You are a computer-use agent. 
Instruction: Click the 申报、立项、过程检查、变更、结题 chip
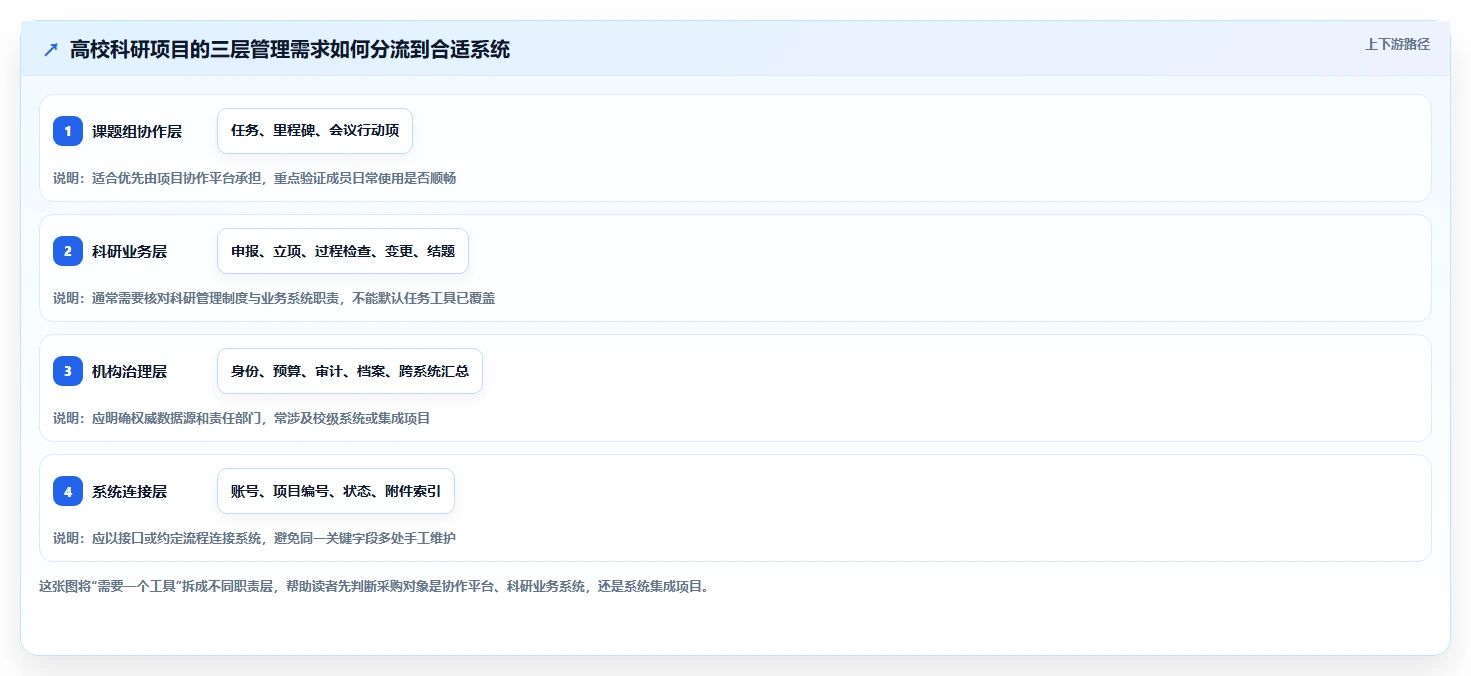(343, 251)
